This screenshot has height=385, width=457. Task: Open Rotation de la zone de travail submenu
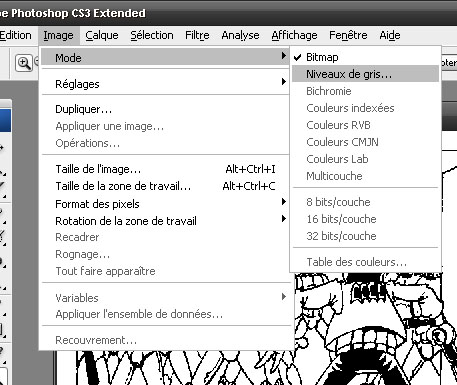tap(165, 221)
